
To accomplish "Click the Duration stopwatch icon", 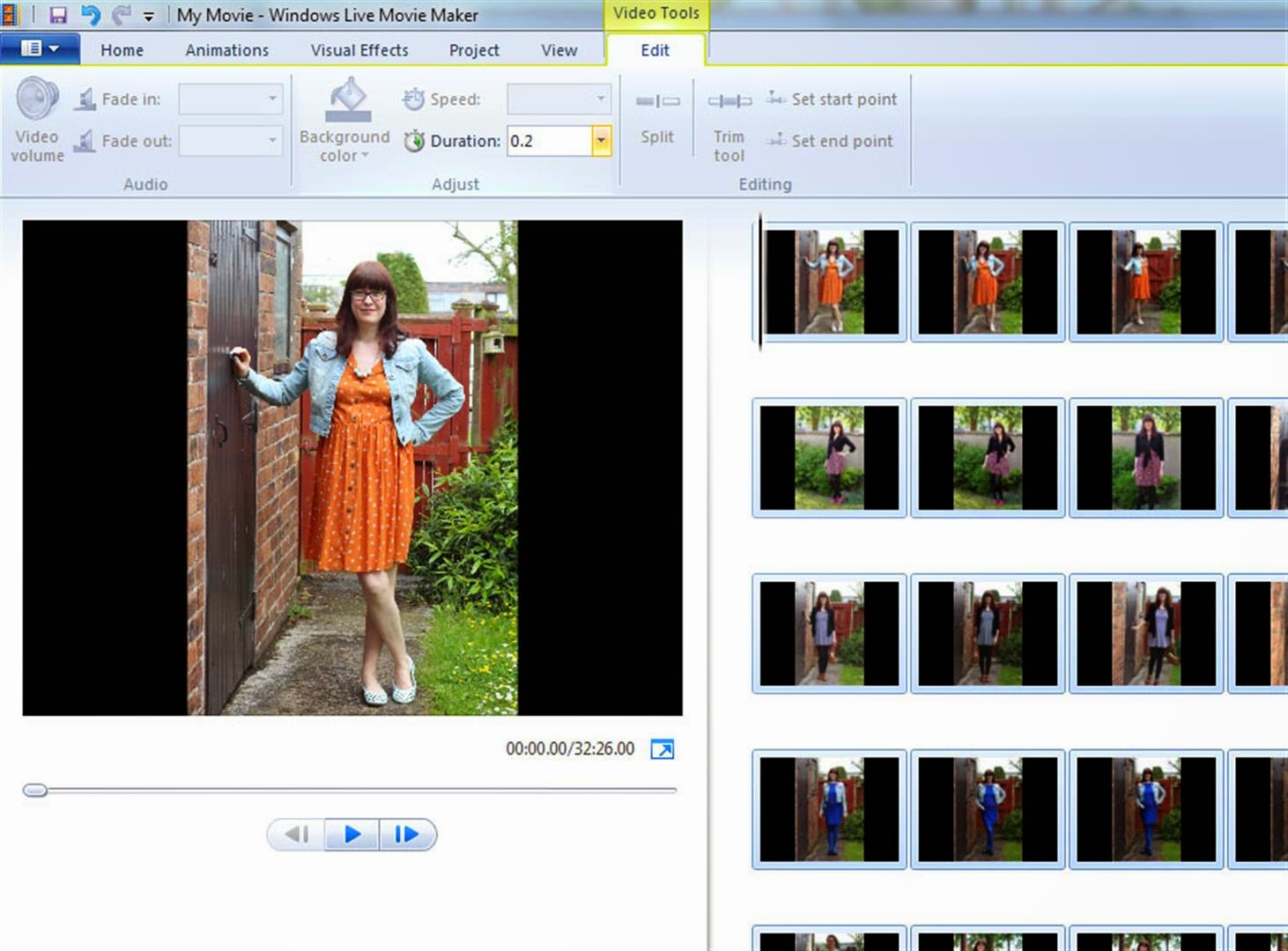I will [x=414, y=141].
